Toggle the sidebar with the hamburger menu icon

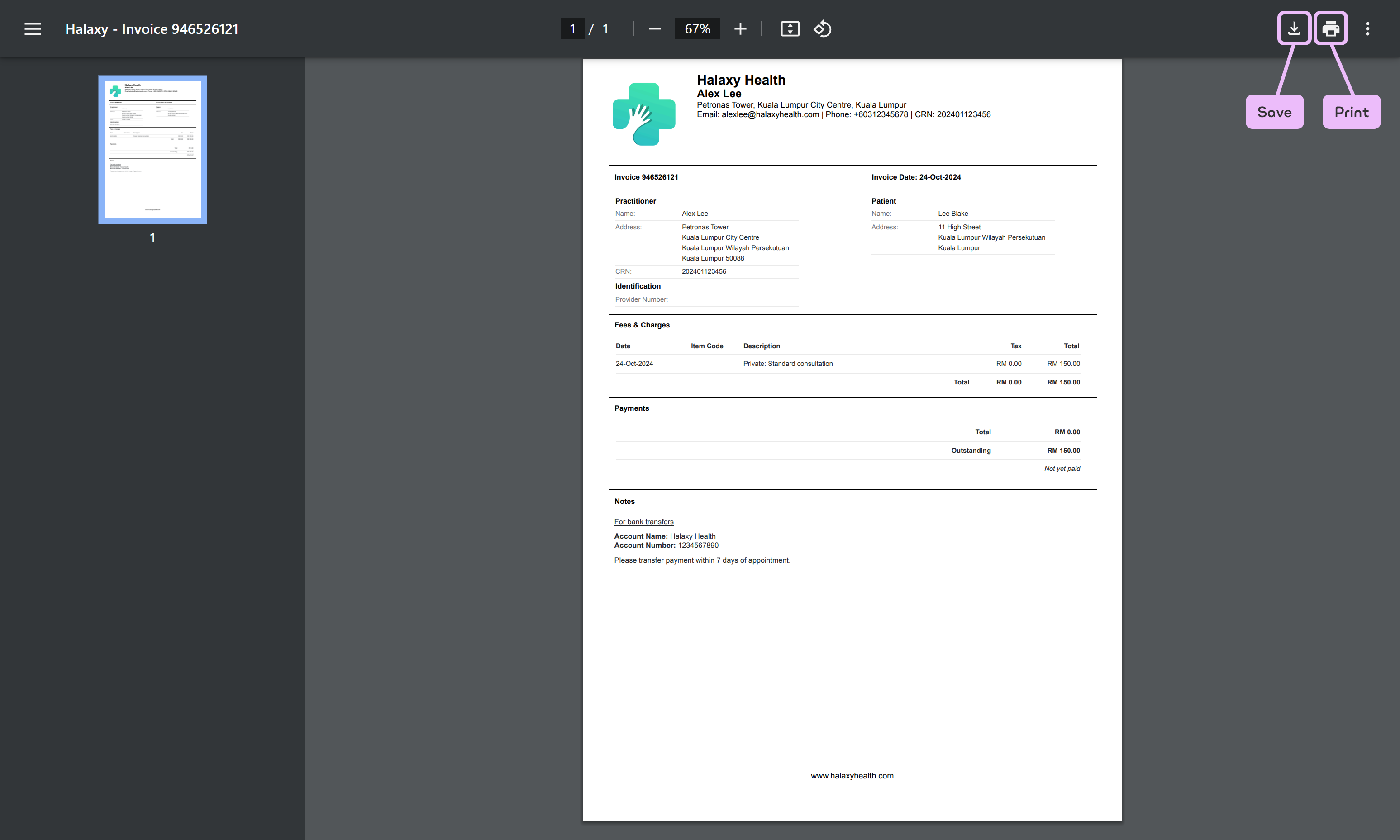click(33, 29)
